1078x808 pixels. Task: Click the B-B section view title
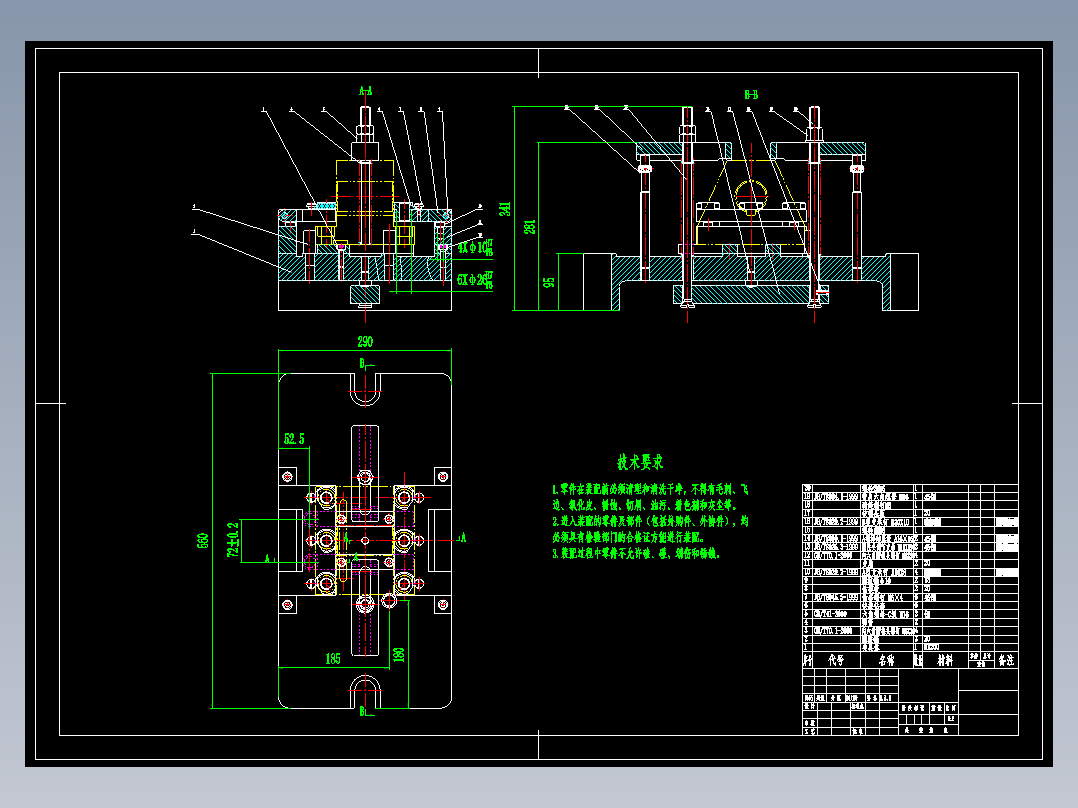(751, 94)
